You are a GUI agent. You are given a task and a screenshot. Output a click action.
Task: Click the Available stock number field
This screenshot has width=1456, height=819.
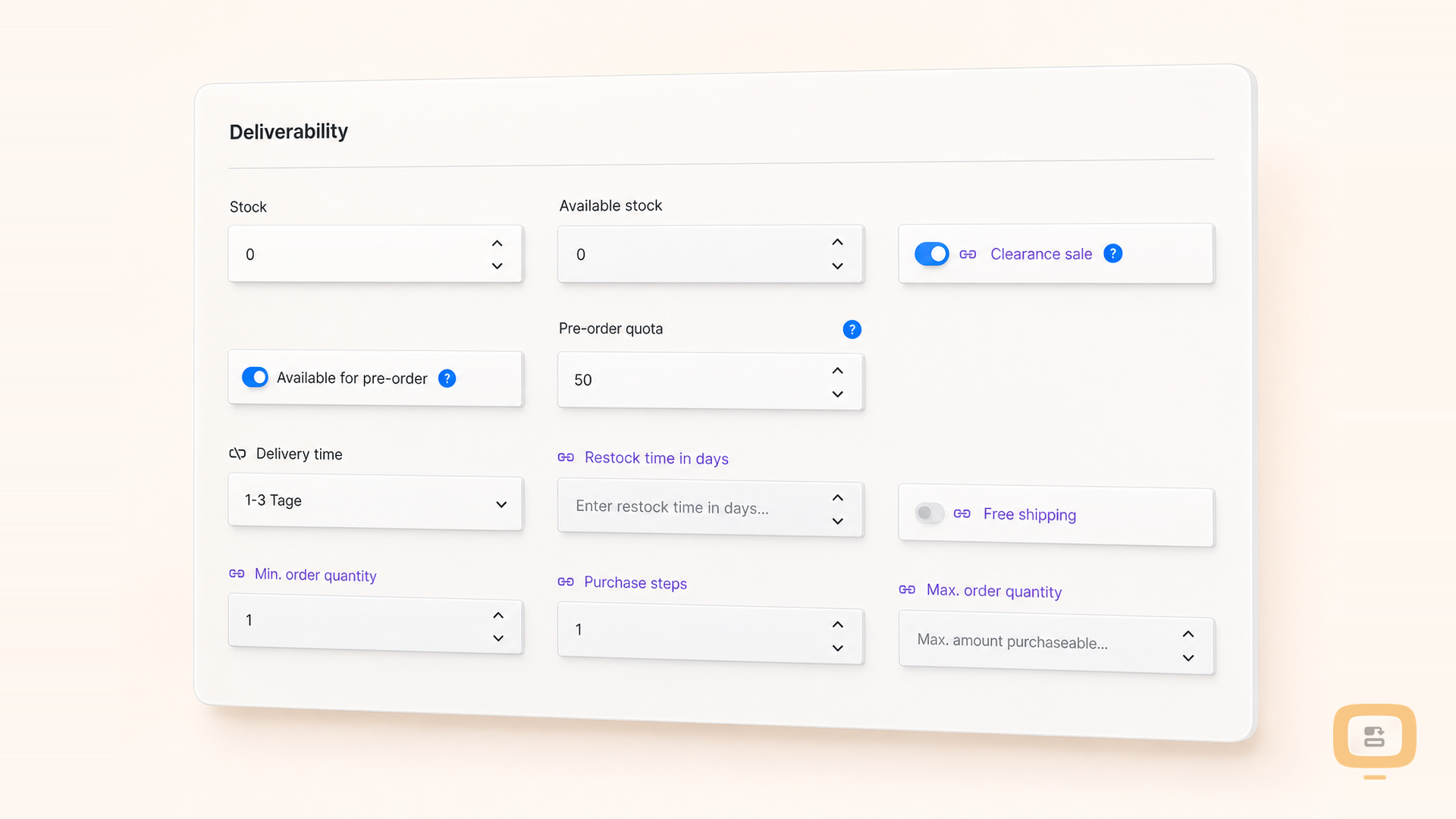(x=711, y=254)
